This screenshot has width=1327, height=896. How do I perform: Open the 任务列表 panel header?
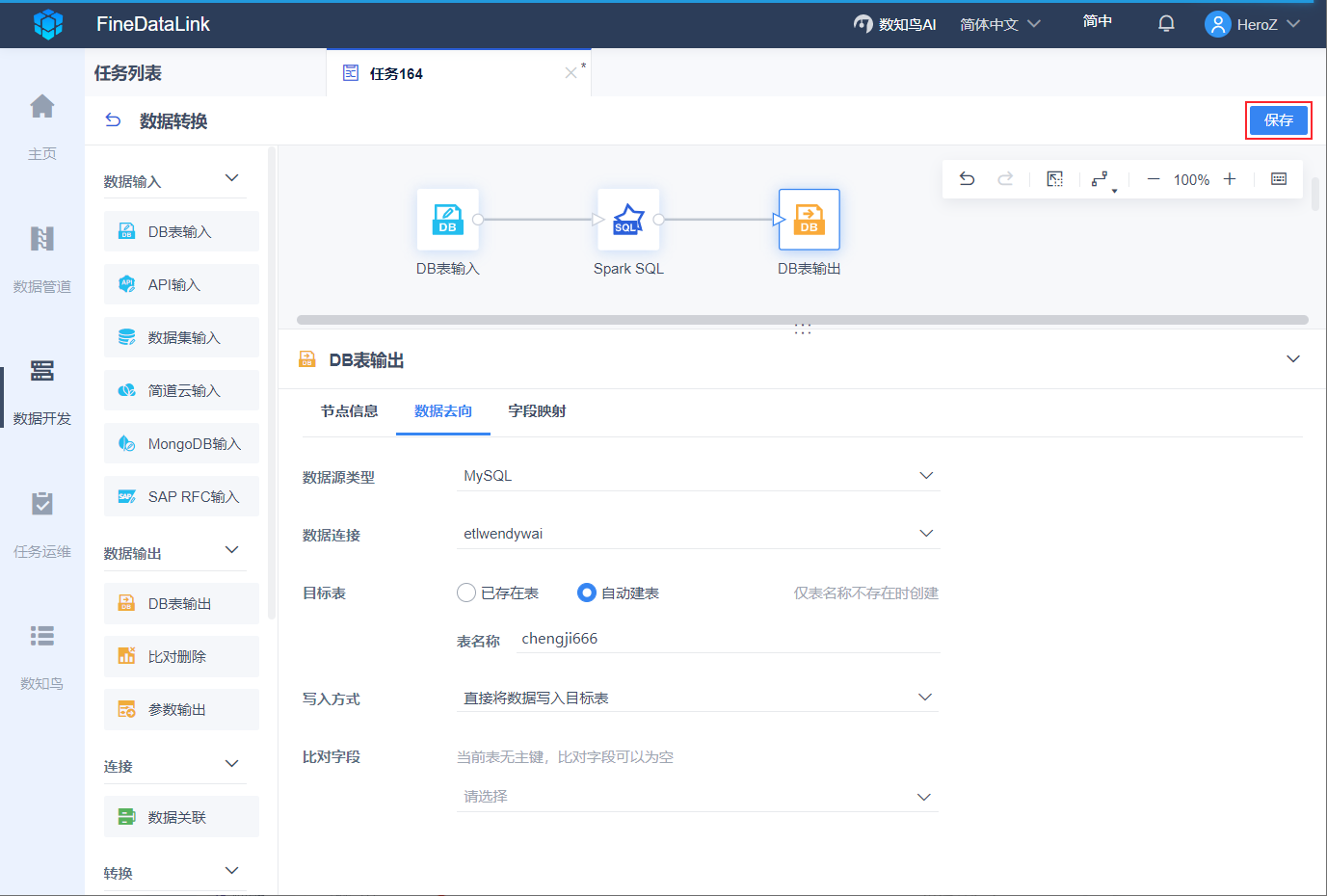point(128,73)
